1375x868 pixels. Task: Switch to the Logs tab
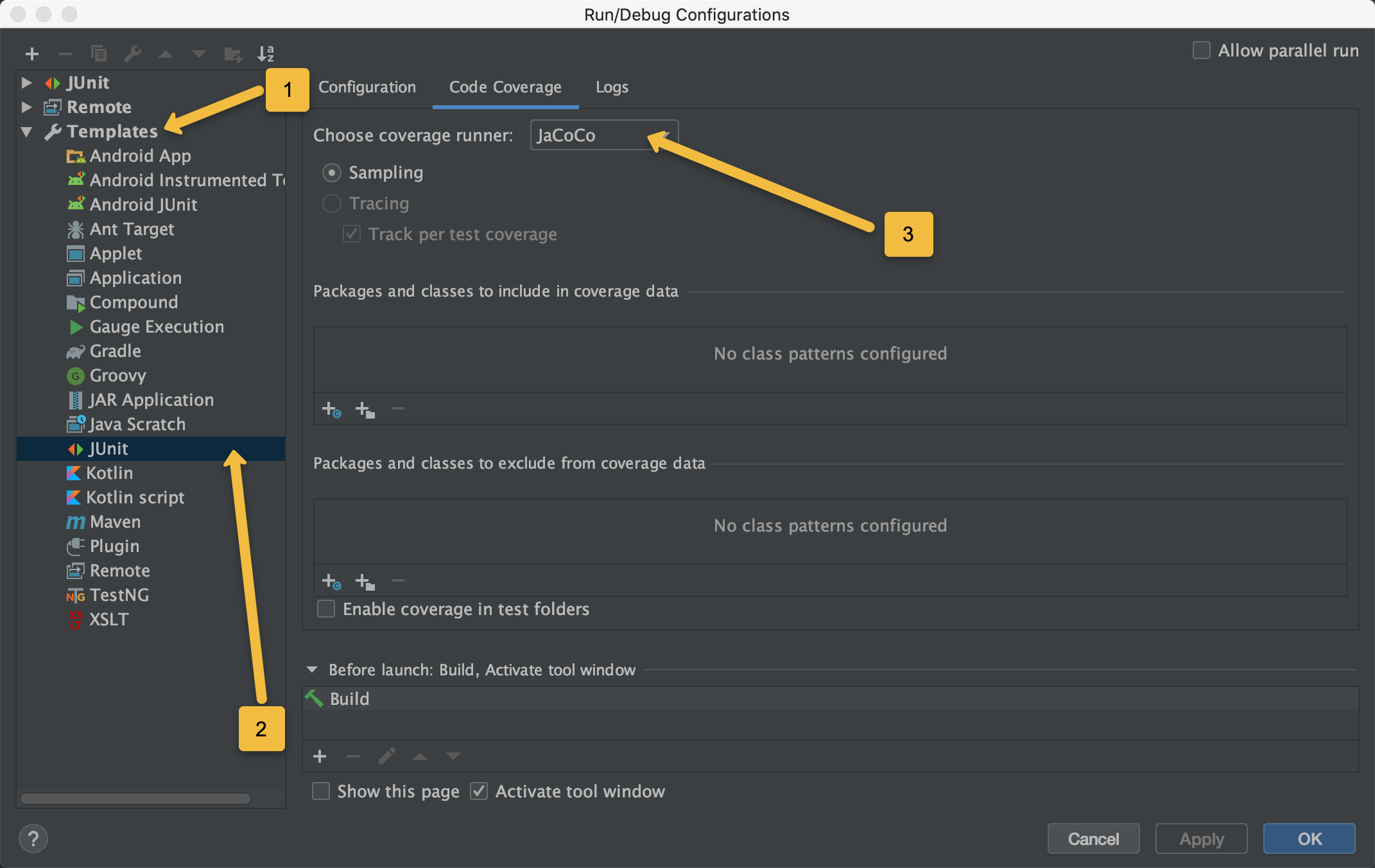(x=610, y=87)
